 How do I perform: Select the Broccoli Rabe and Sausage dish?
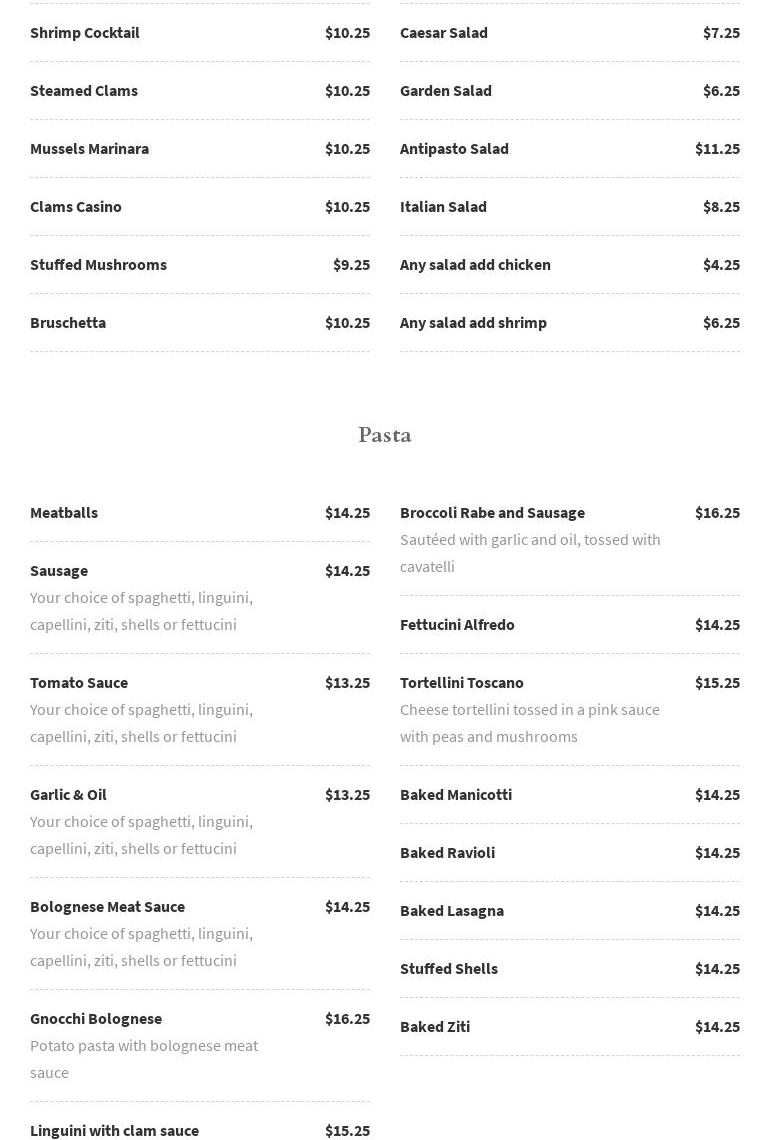pos(492,513)
